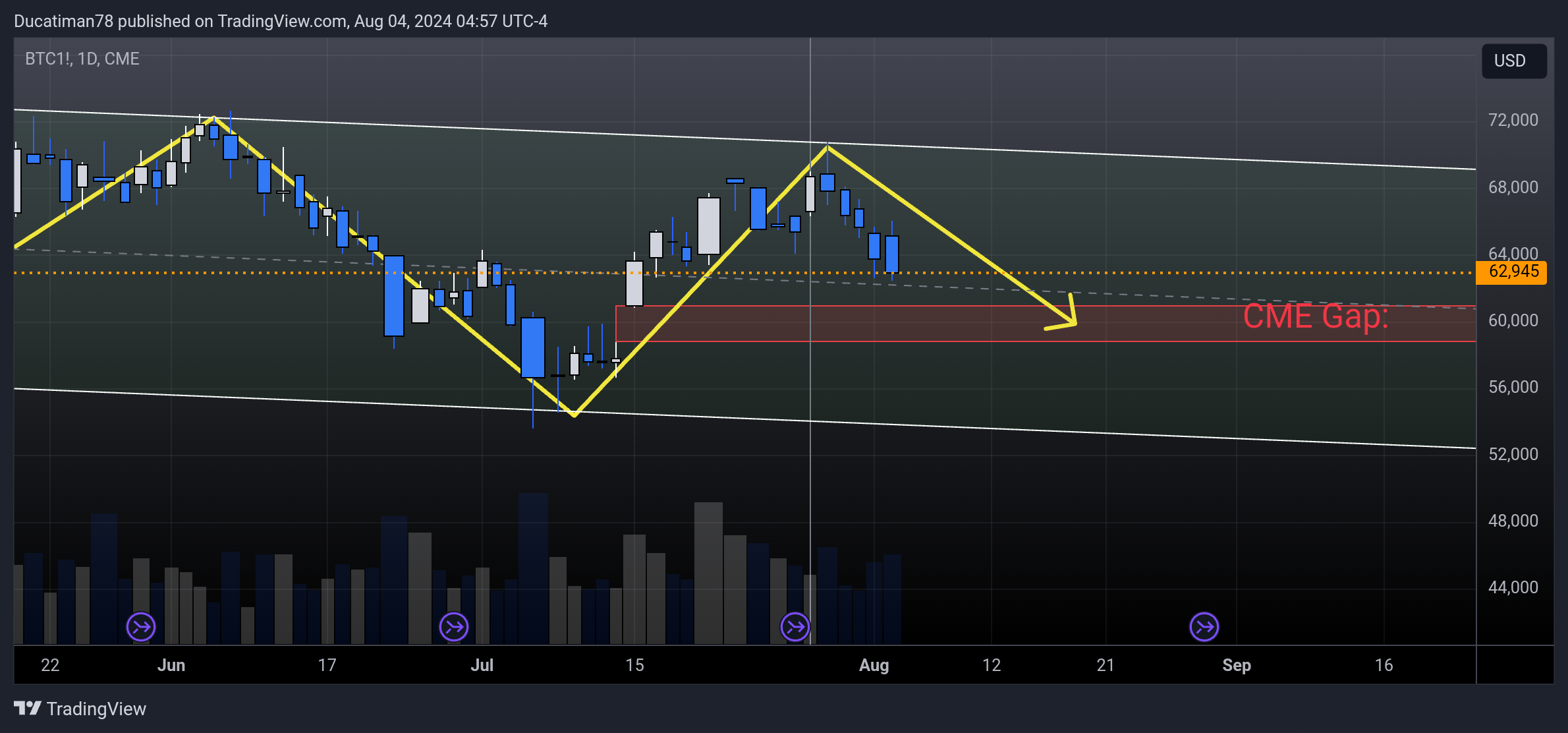Click the 12 date label on time axis

992,665
